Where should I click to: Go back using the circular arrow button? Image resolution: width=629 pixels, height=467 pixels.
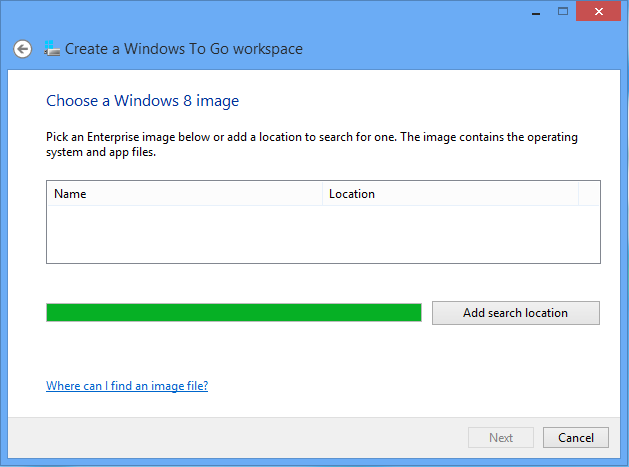22,49
